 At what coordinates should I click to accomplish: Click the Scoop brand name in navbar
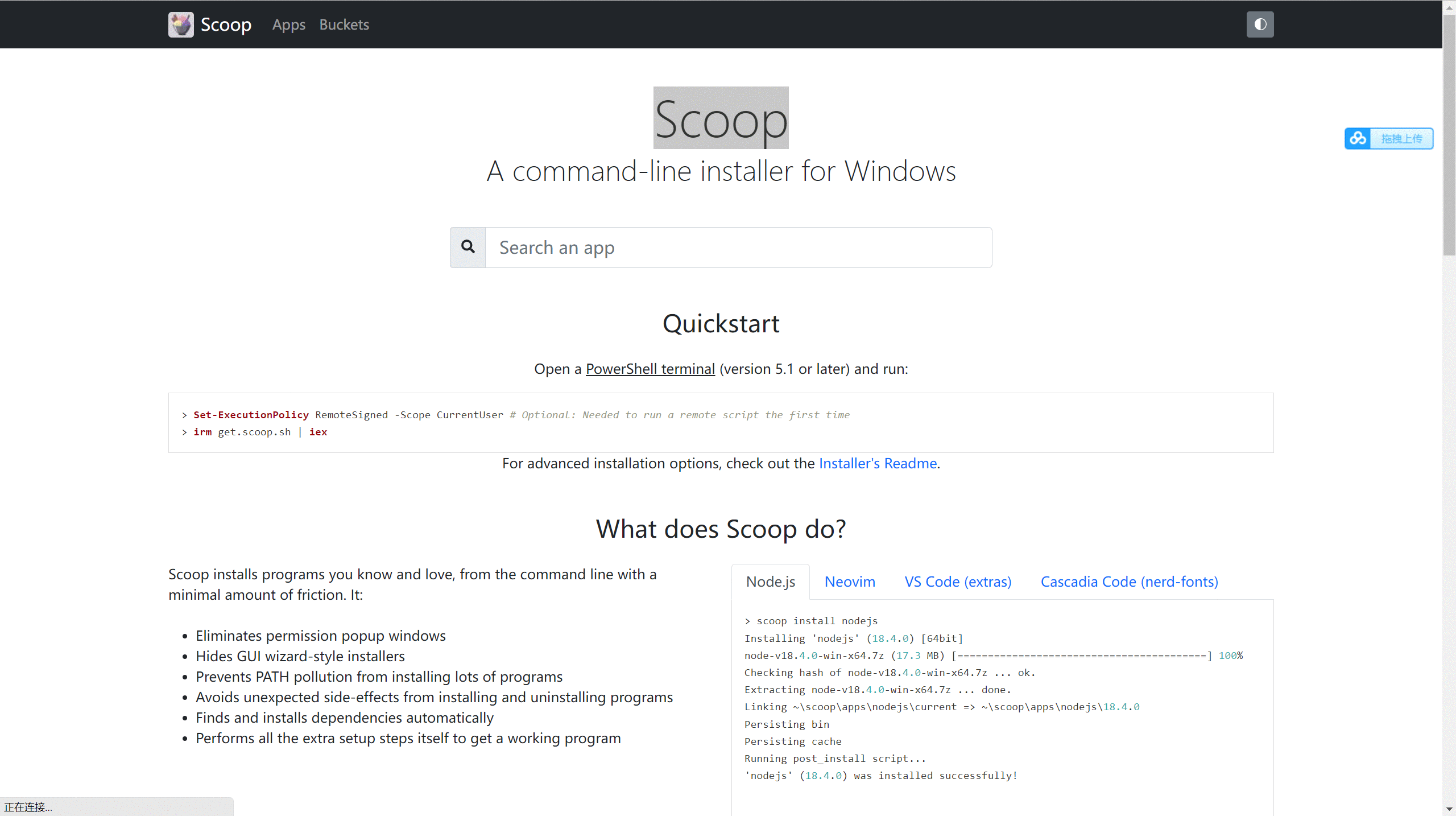coord(226,24)
